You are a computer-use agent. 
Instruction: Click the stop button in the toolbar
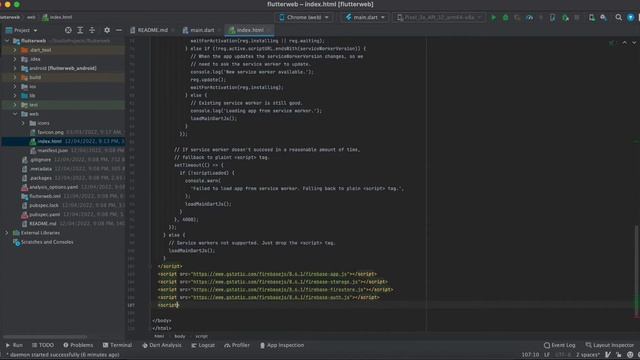(577, 18)
